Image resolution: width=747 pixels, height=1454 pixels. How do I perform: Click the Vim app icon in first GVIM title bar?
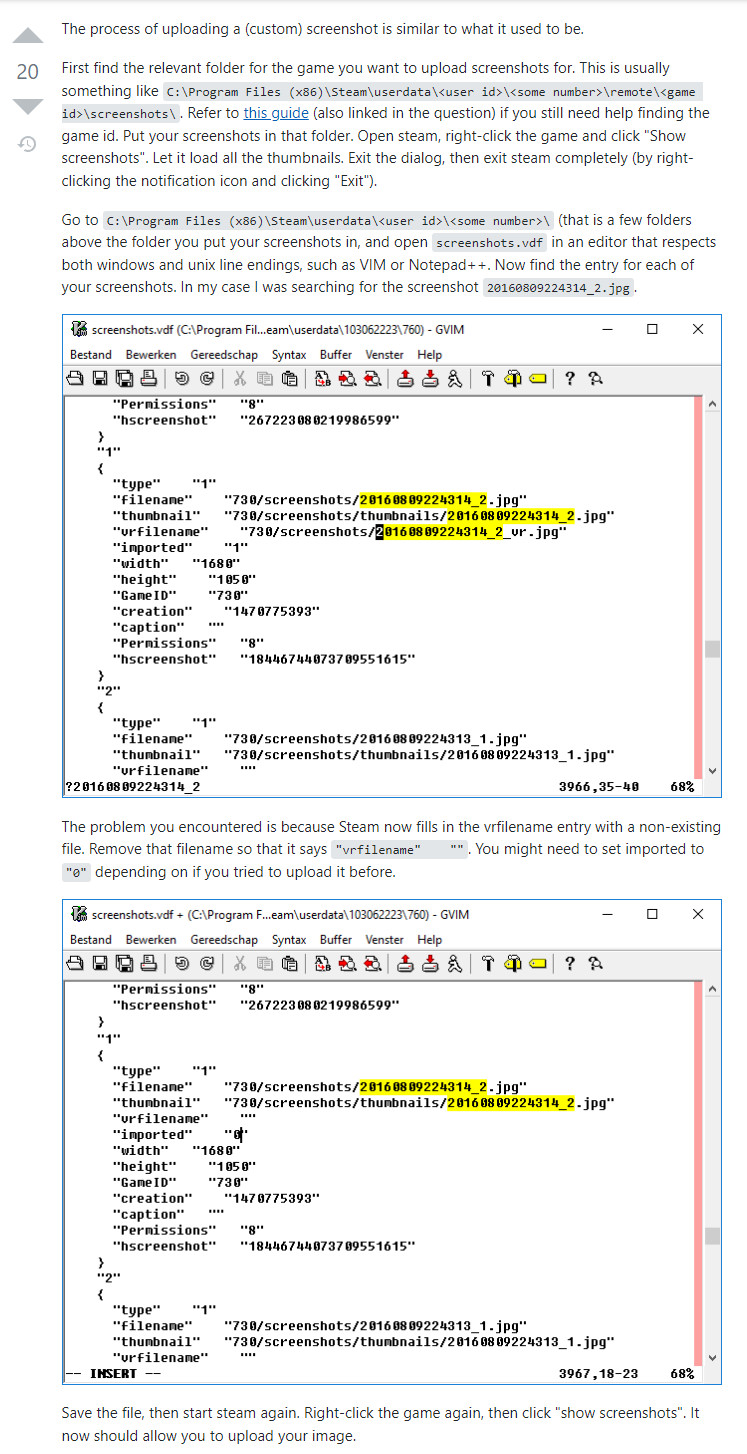click(79, 328)
